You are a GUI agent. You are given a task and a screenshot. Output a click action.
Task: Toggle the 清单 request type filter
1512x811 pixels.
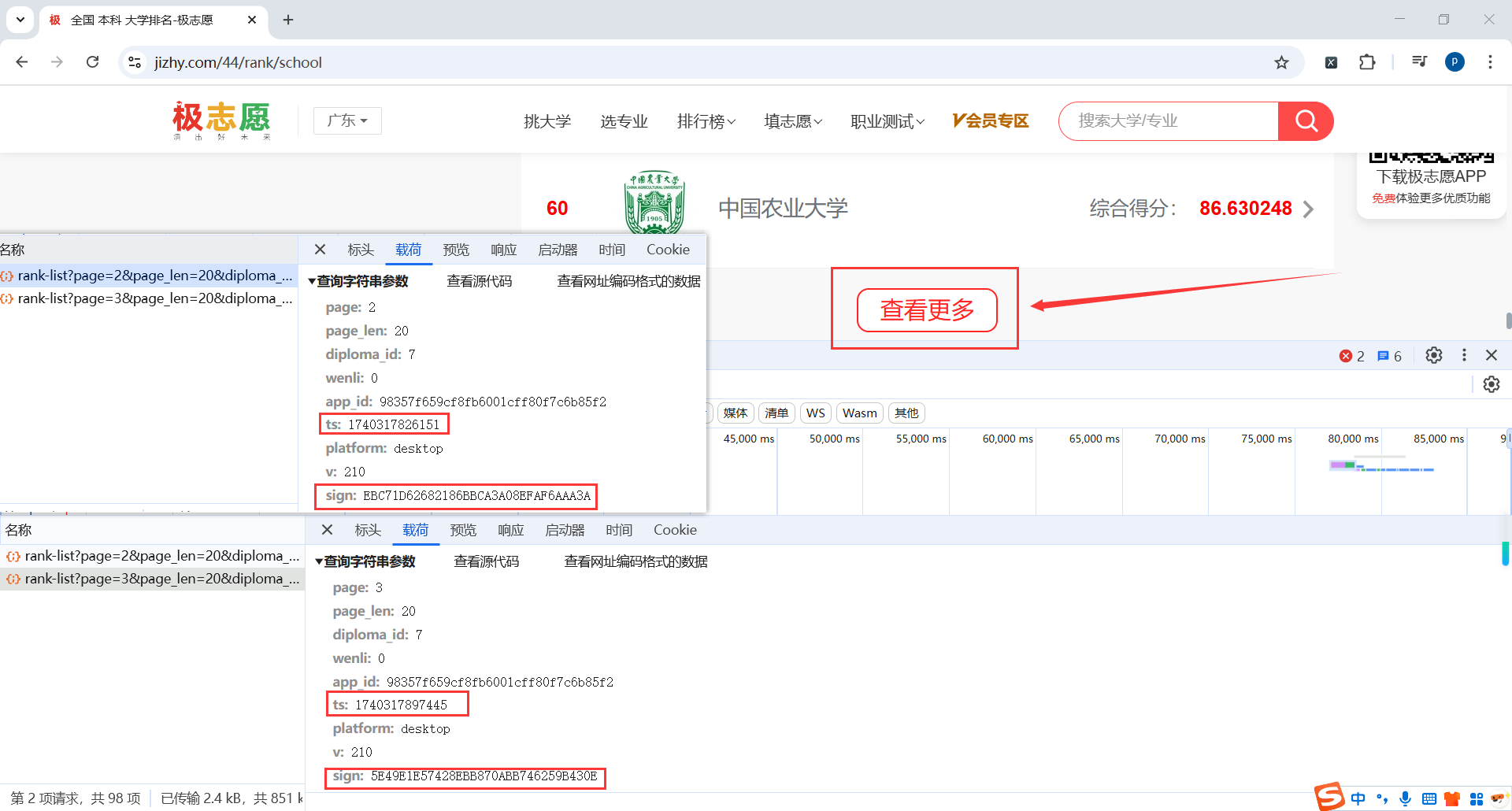click(x=776, y=413)
